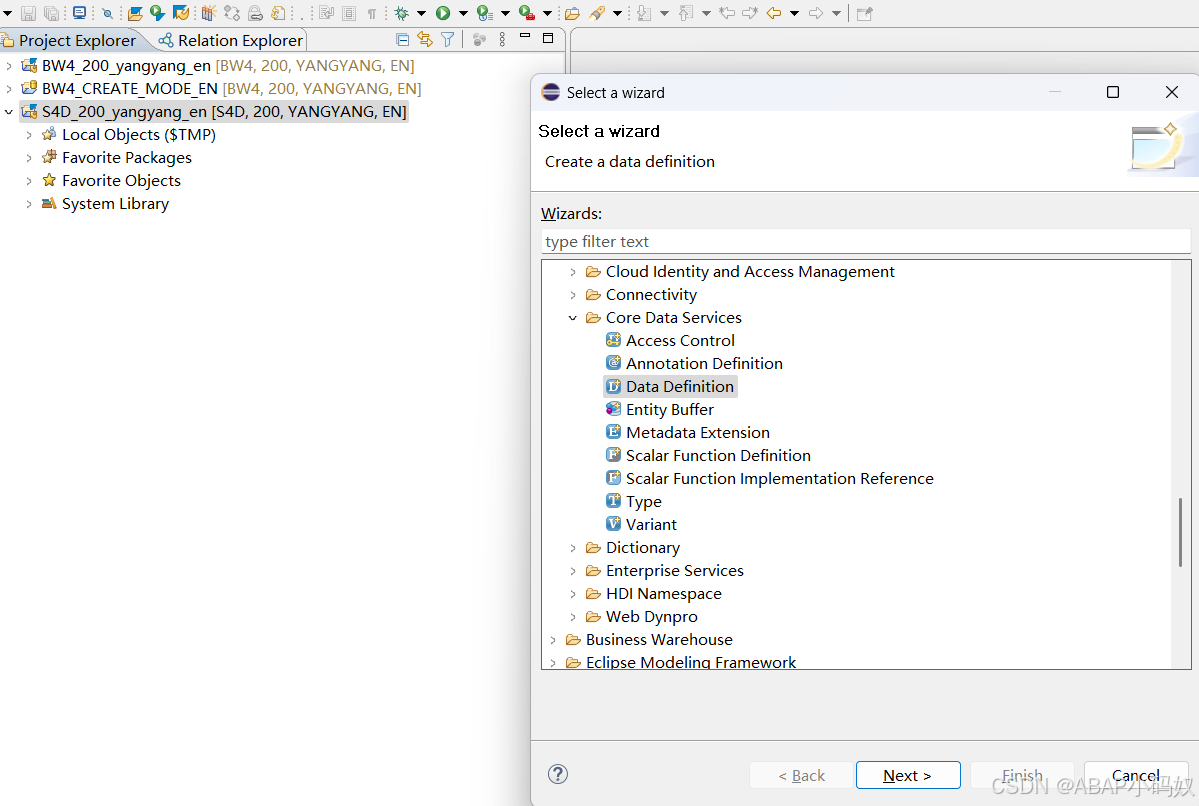Expand the Dictionary wizard folder

click(573, 548)
